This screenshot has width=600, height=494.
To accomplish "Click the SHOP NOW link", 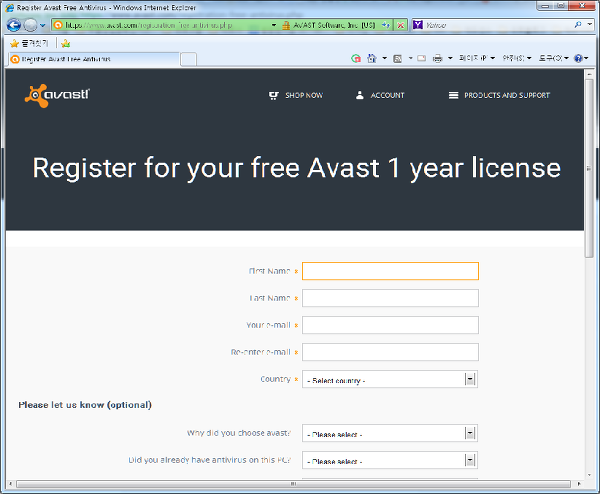I will (304, 95).
